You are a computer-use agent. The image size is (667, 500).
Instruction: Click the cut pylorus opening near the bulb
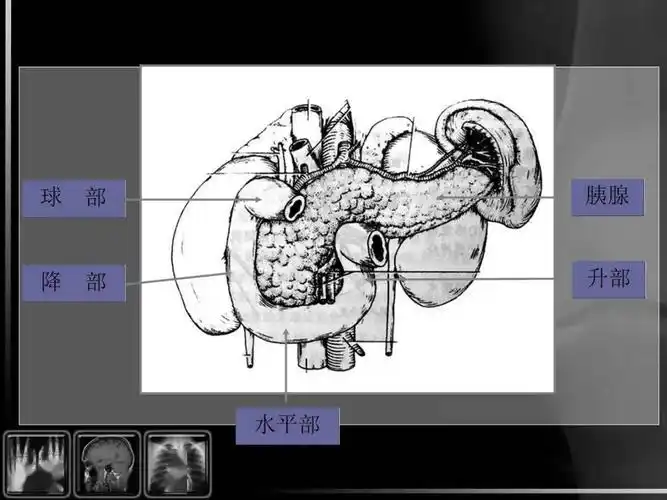[295, 207]
